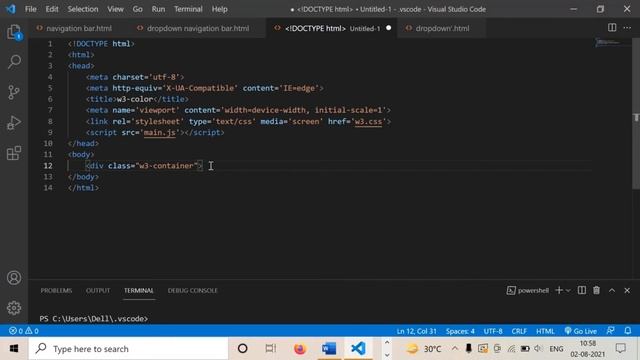The image size is (640, 360).
Task: Change encoding via UTF-8 status item
Action: pyautogui.click(x=493, y=331)
